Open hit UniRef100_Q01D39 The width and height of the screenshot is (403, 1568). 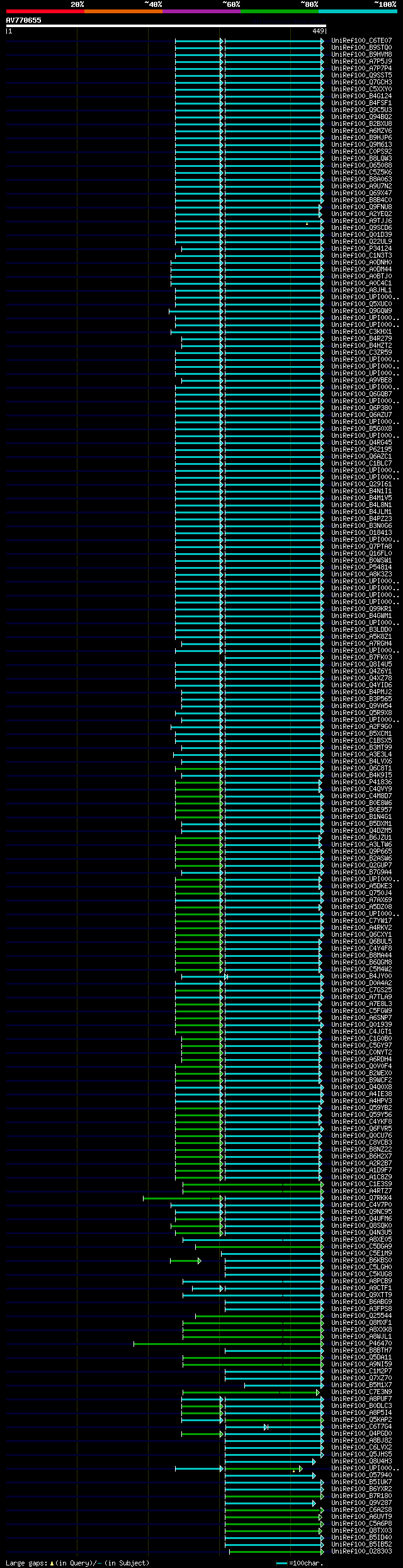coord(361,235)
